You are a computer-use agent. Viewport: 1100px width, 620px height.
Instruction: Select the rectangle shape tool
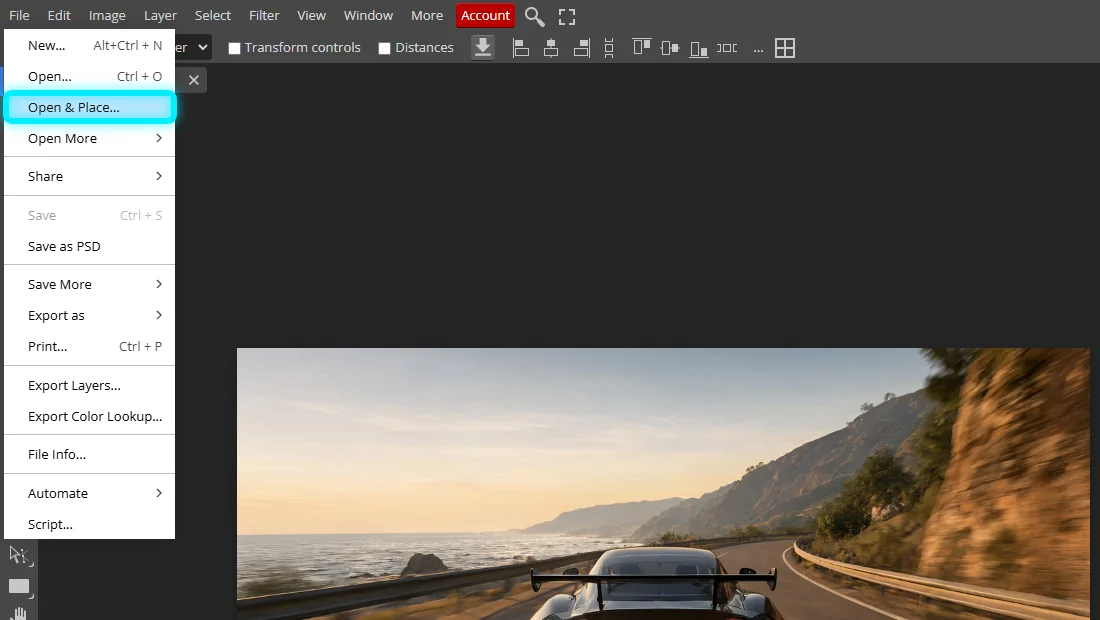click(19, 586)
